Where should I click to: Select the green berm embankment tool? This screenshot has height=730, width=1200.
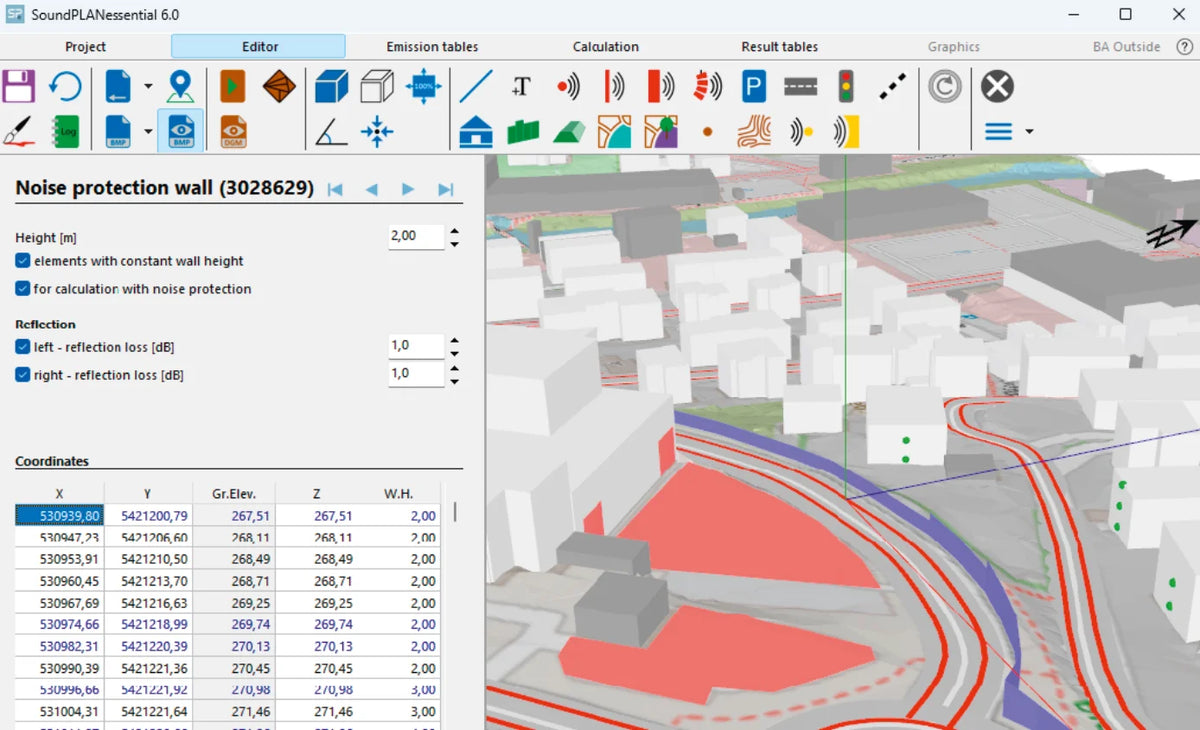point(569,131)
